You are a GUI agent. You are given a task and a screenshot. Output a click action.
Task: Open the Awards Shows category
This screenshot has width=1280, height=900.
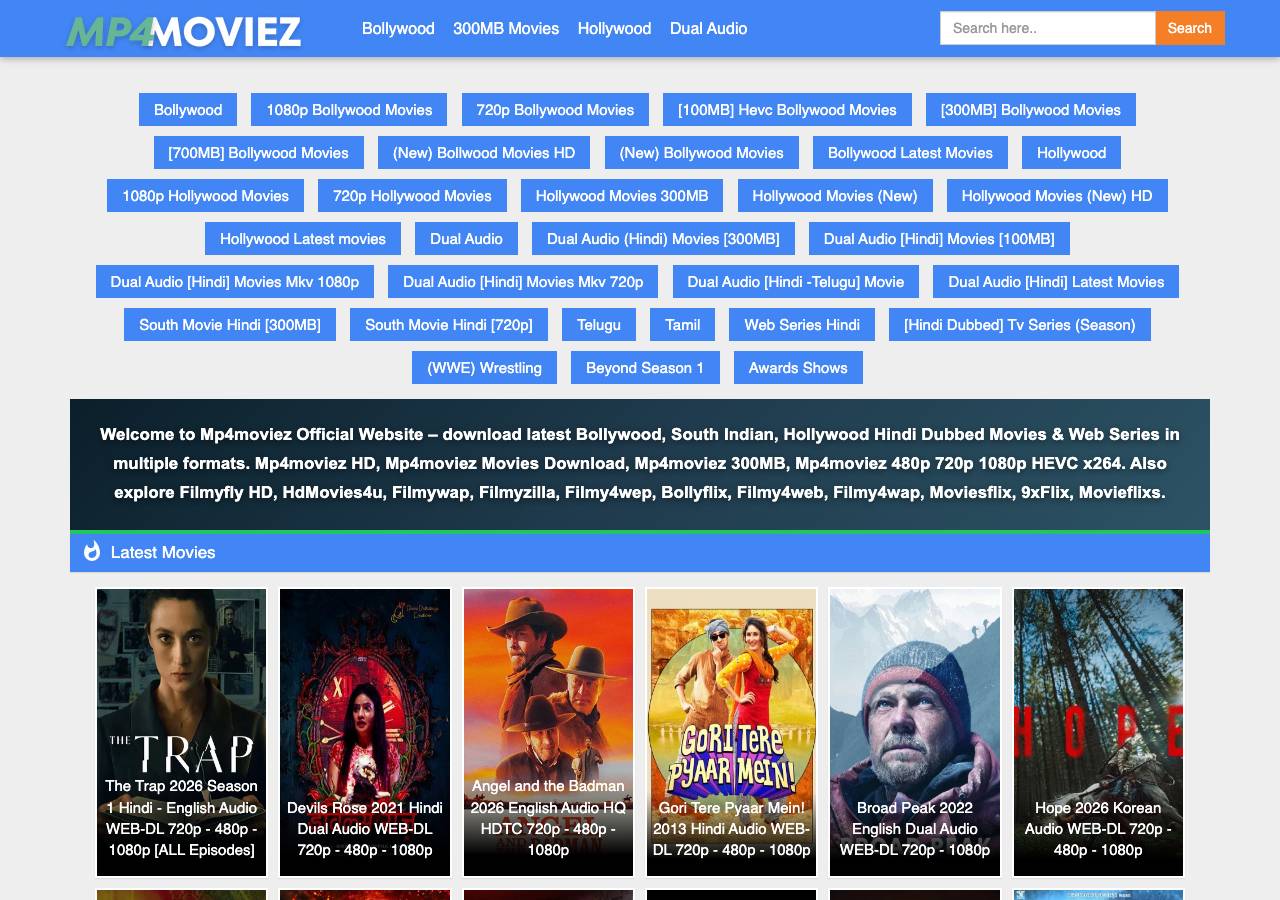pyautogui.click(x=798, y=368)
